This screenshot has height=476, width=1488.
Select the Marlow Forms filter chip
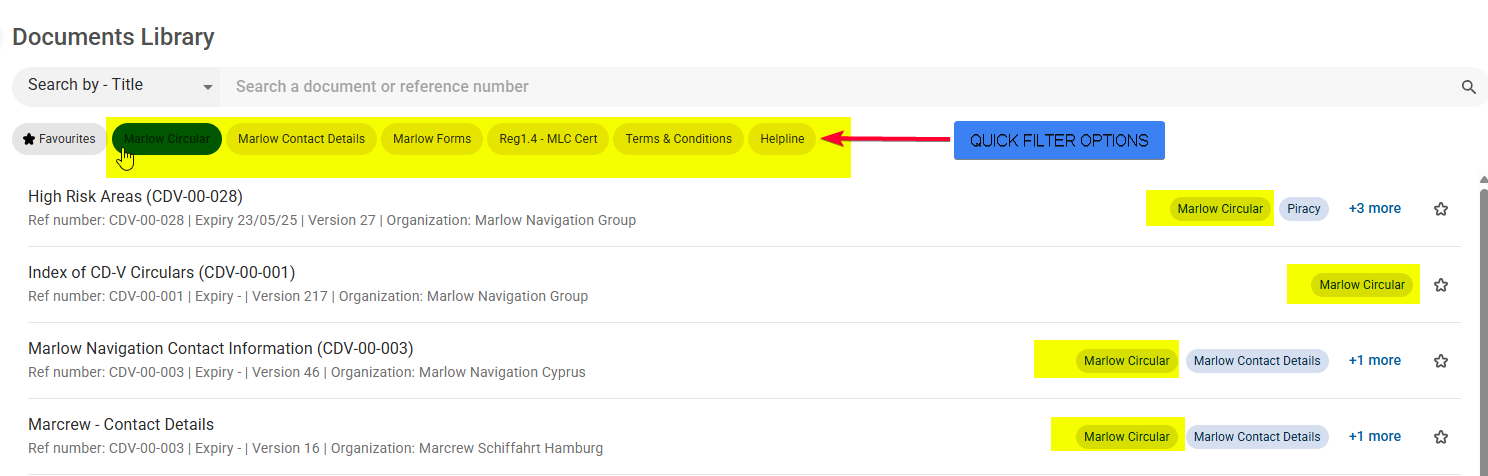(x=432, y=139)
